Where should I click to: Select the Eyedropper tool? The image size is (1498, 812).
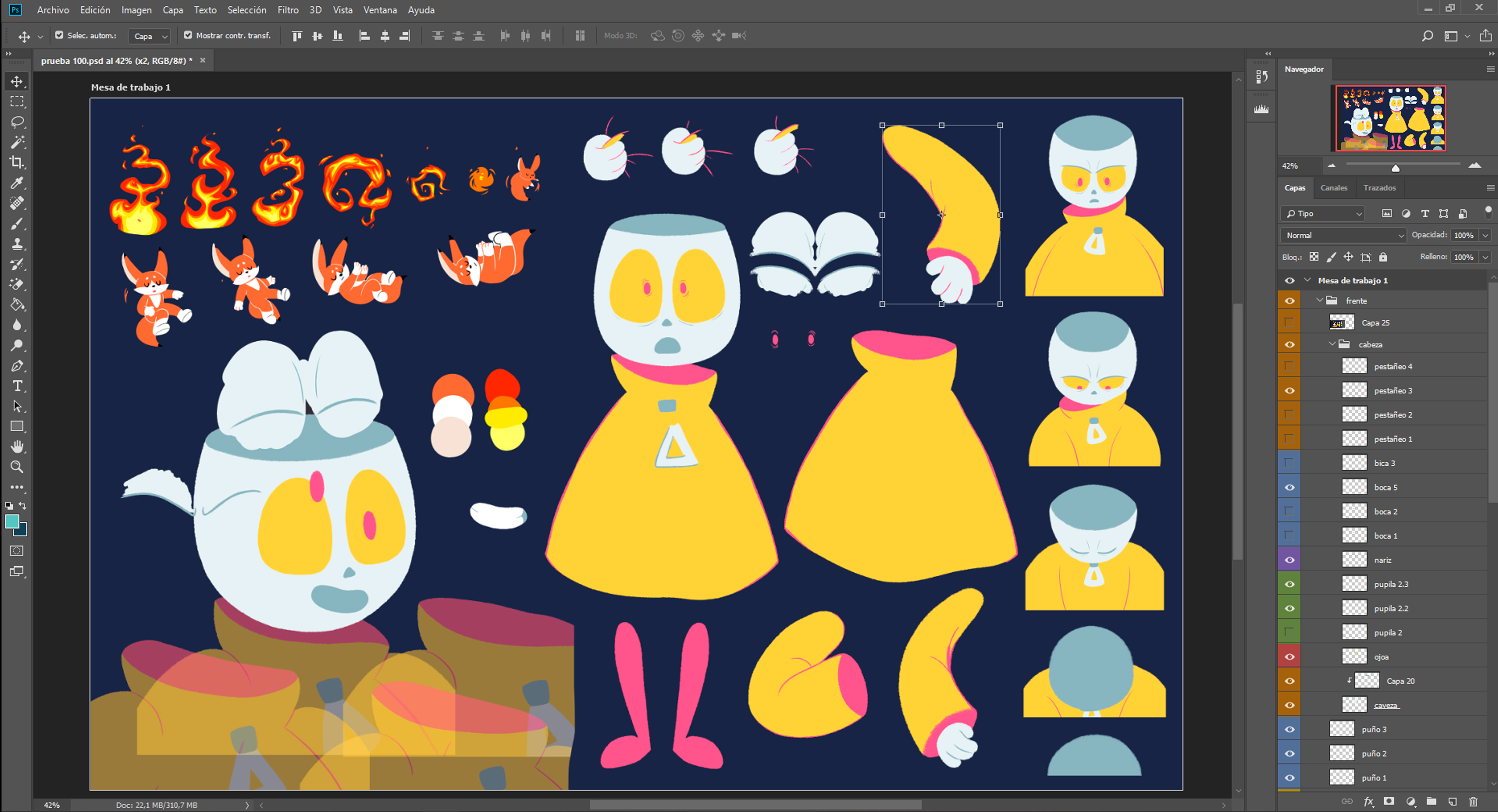point(17,183)
